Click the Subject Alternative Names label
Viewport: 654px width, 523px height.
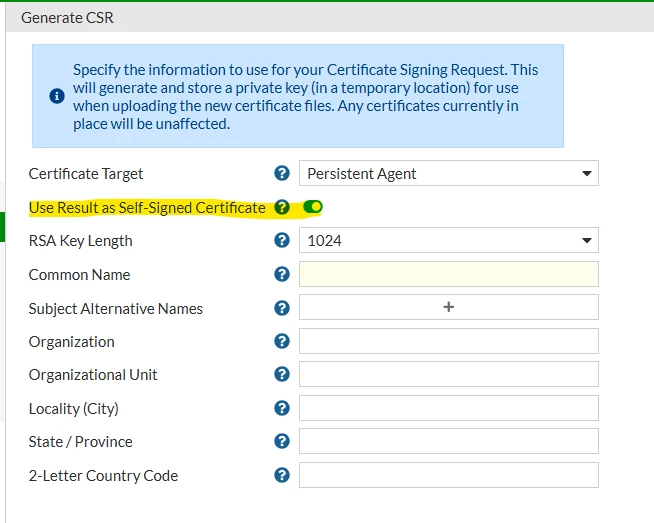116,309
